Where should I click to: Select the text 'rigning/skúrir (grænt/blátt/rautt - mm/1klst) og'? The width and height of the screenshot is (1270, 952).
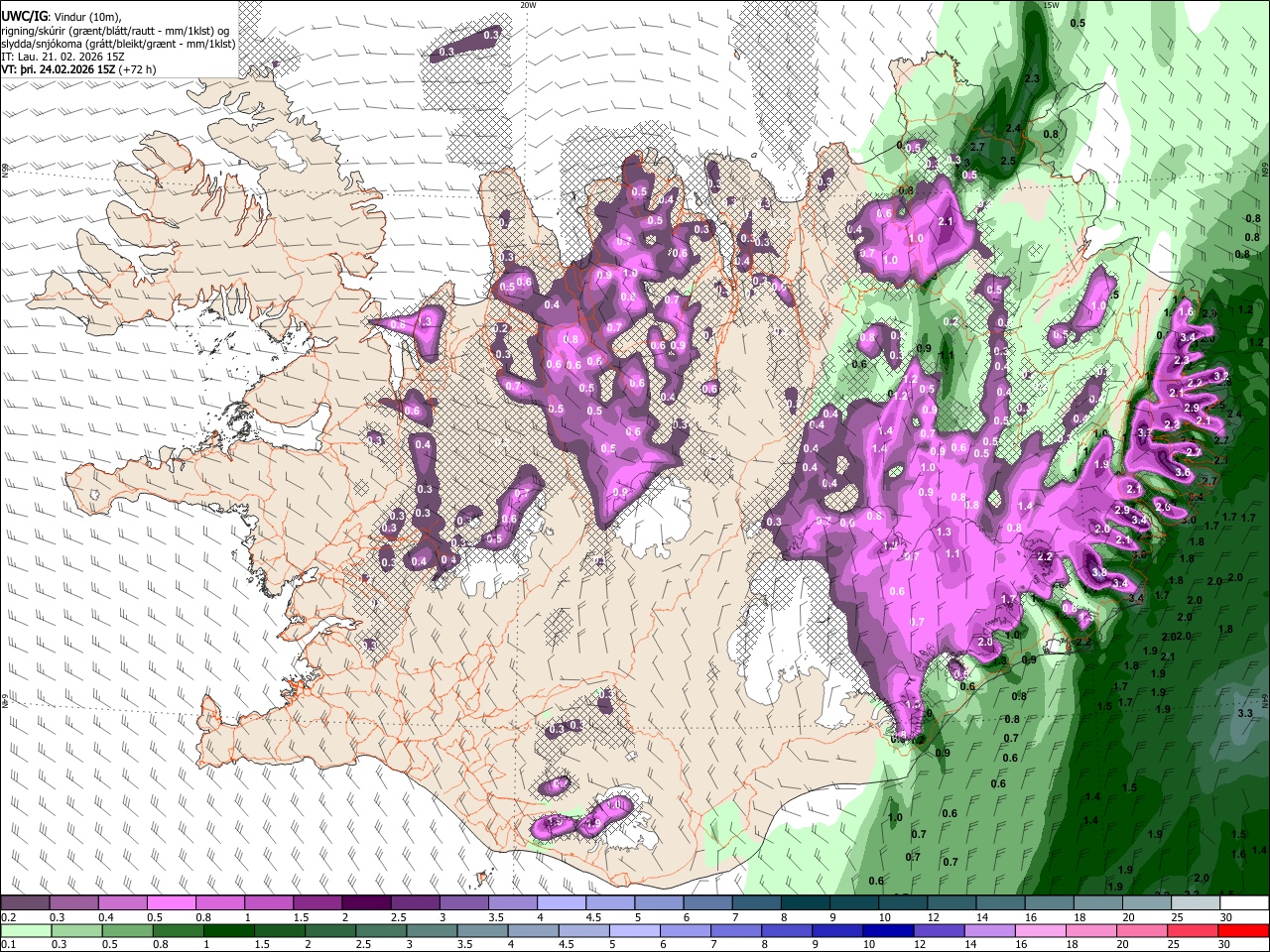tap(115, 30)
